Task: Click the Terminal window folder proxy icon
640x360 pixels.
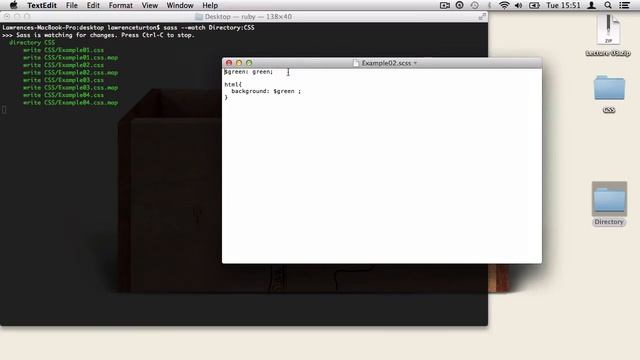Action: click(199, 17)
